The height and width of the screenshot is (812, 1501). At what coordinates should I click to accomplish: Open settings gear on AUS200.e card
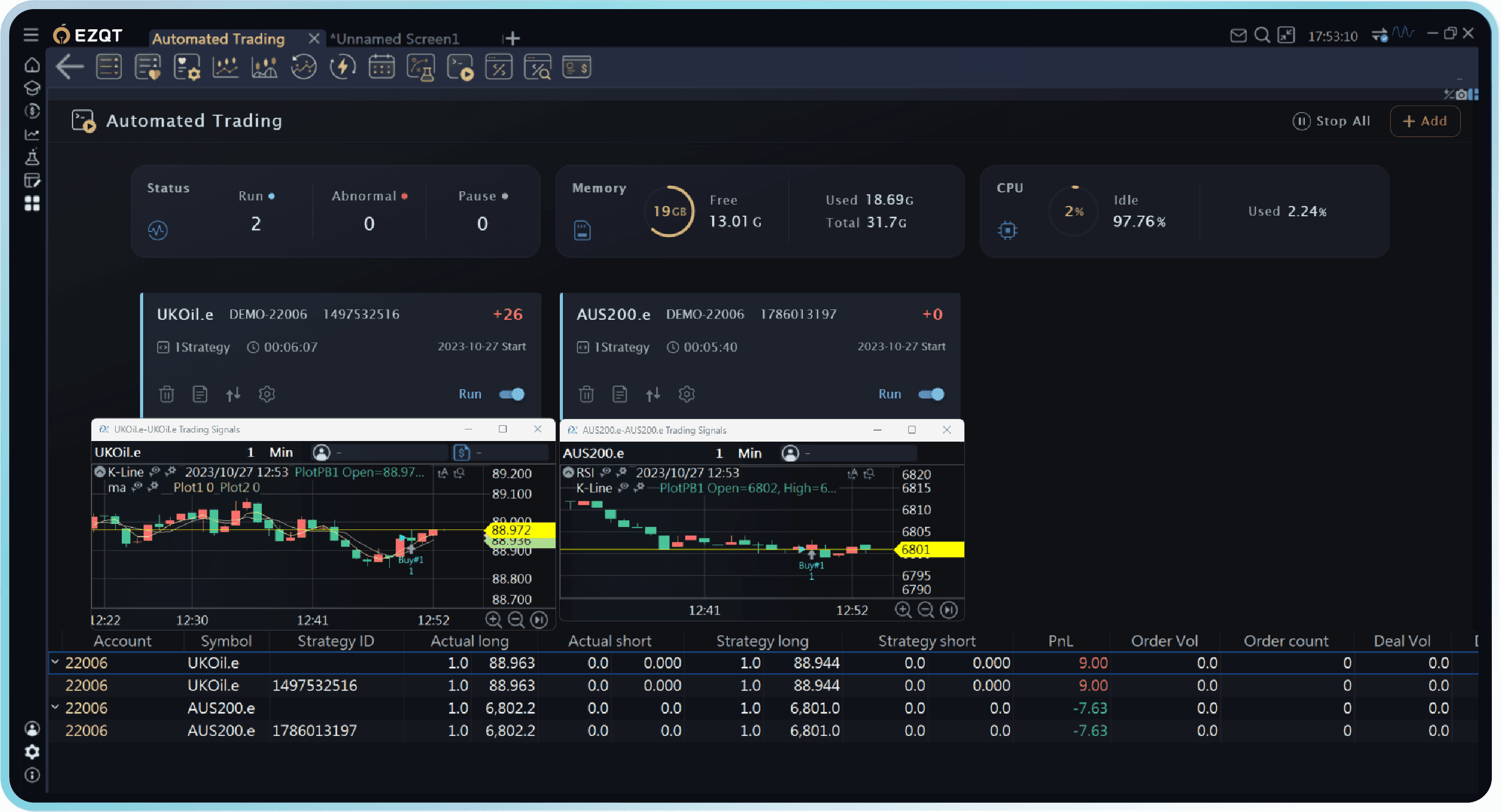[687, 395]
